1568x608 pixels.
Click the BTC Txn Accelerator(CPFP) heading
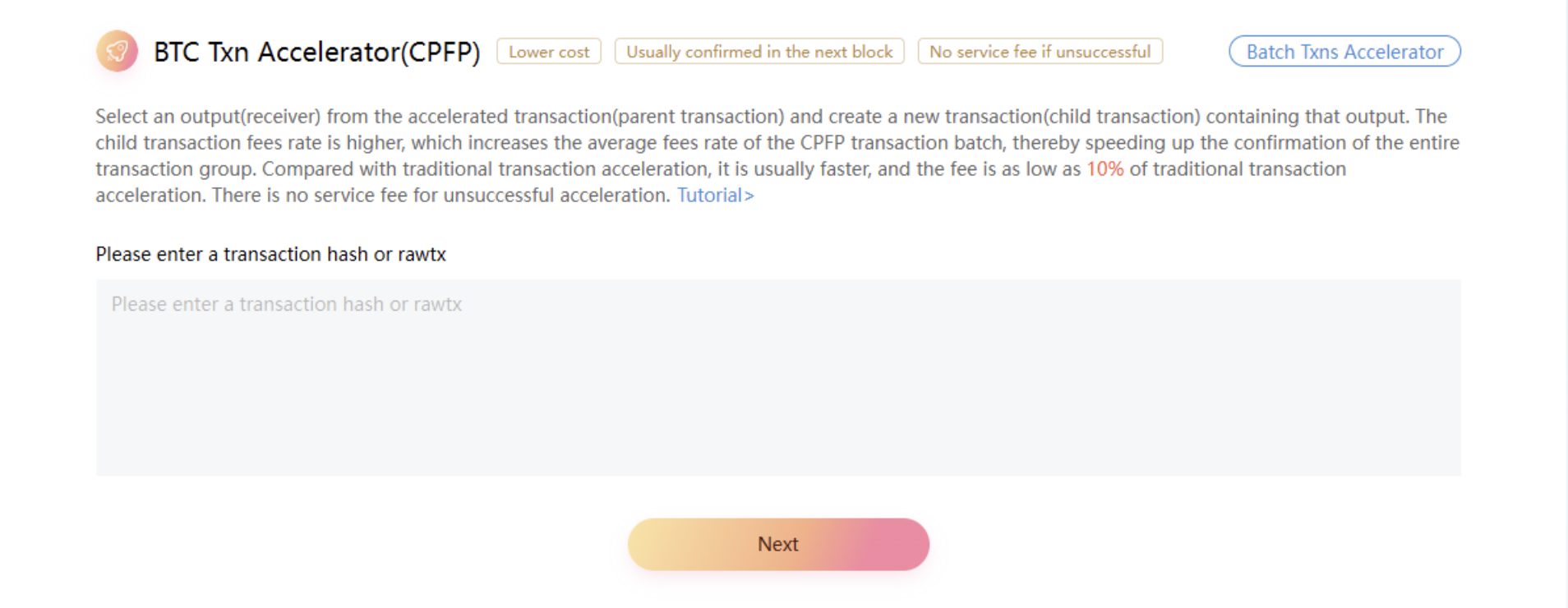(316, 52)
